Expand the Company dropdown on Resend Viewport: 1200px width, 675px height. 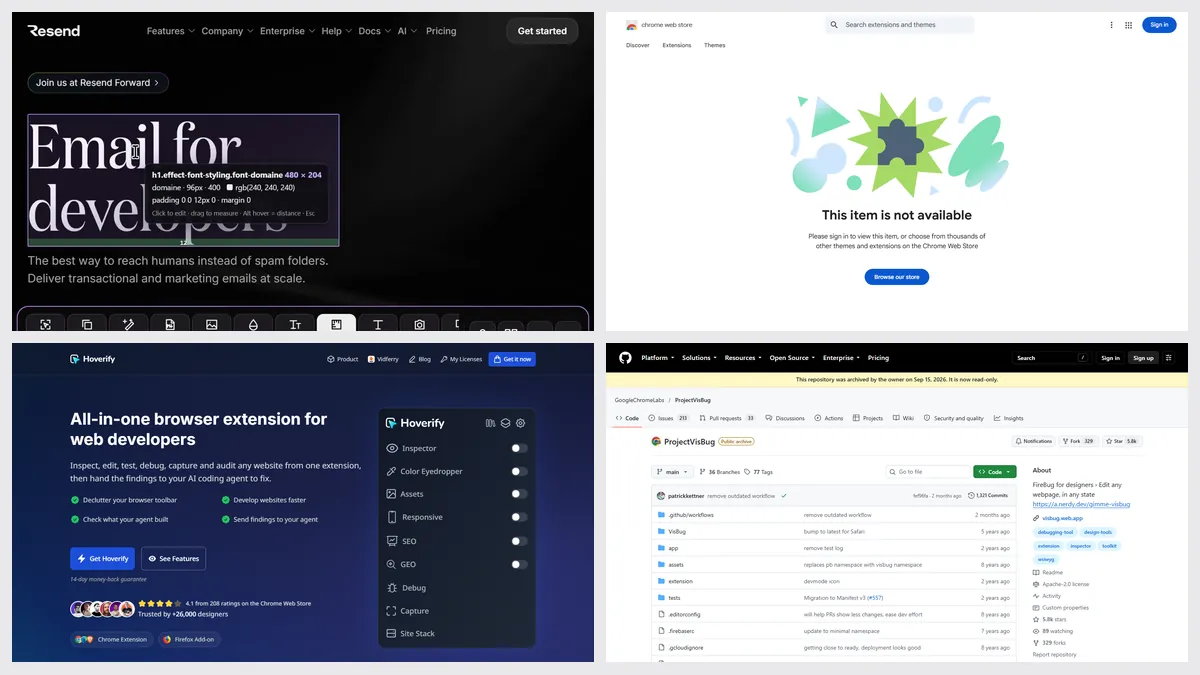coord(227,31)
